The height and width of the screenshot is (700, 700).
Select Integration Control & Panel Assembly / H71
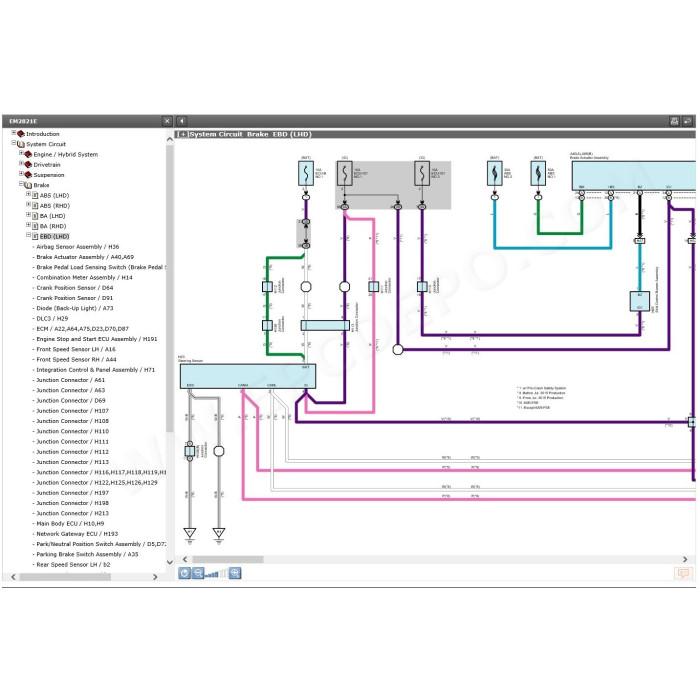tap(96, 370)
